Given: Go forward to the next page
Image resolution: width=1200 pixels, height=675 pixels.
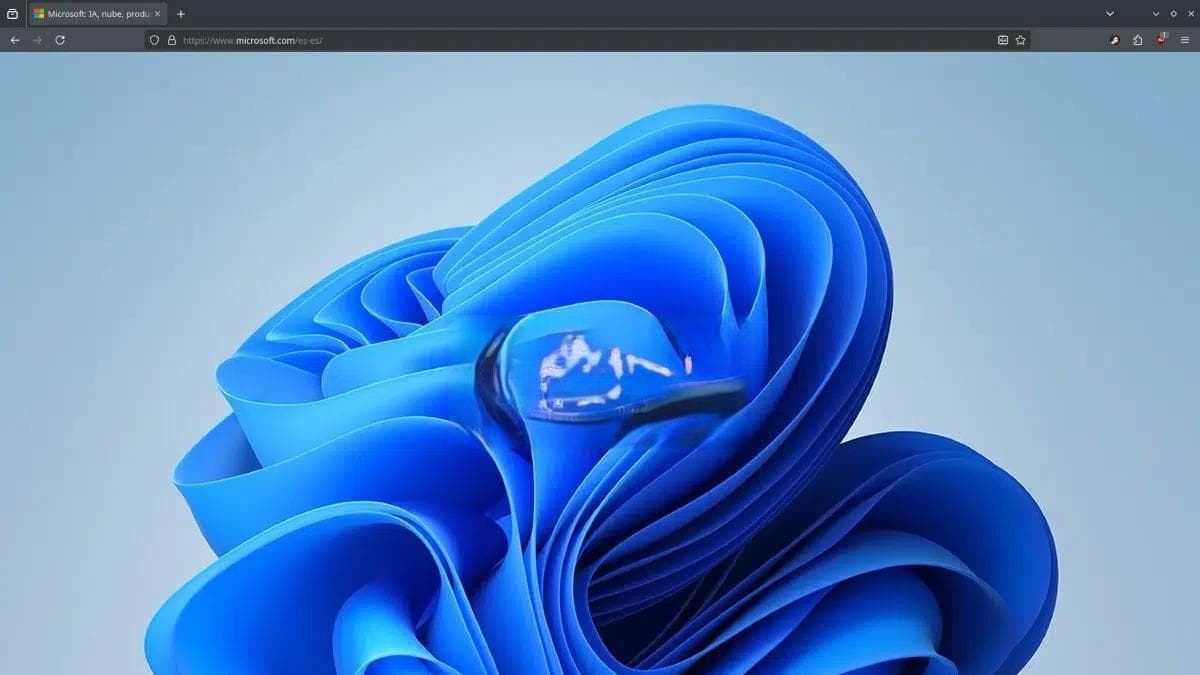Looking at the screenshot, I should pos(37,40).
